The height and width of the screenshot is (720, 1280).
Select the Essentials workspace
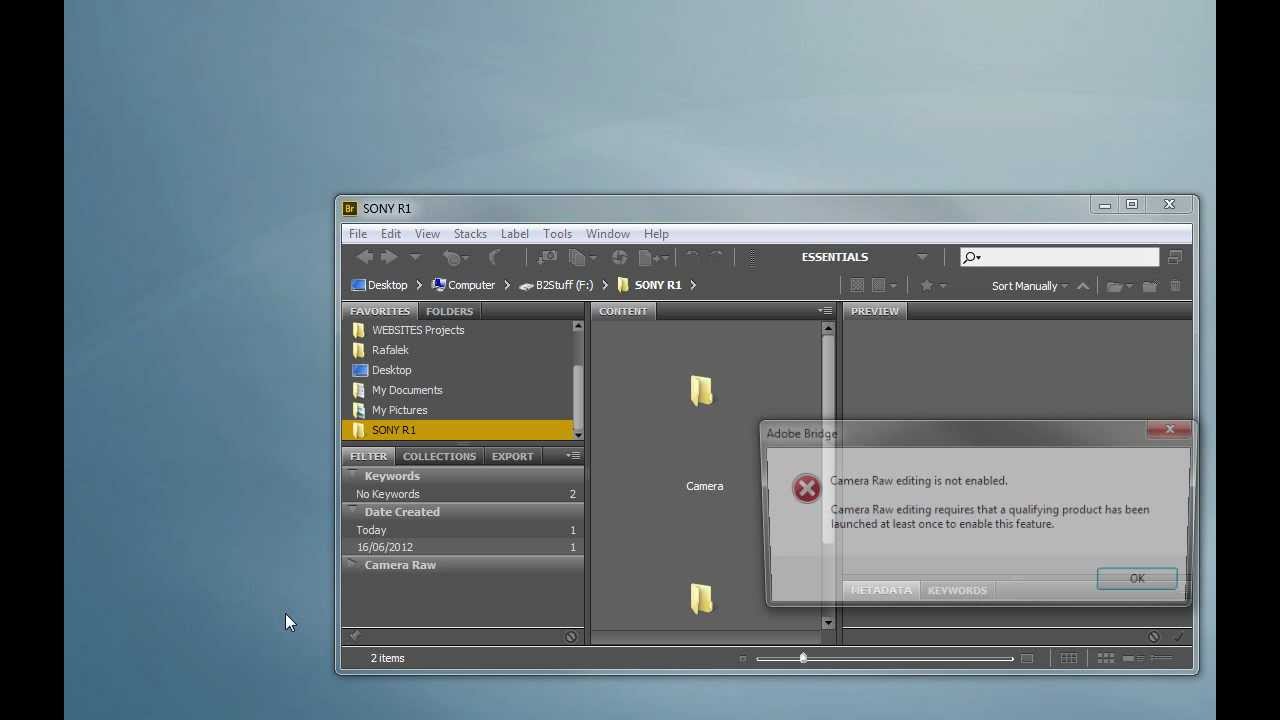point(835,257)
